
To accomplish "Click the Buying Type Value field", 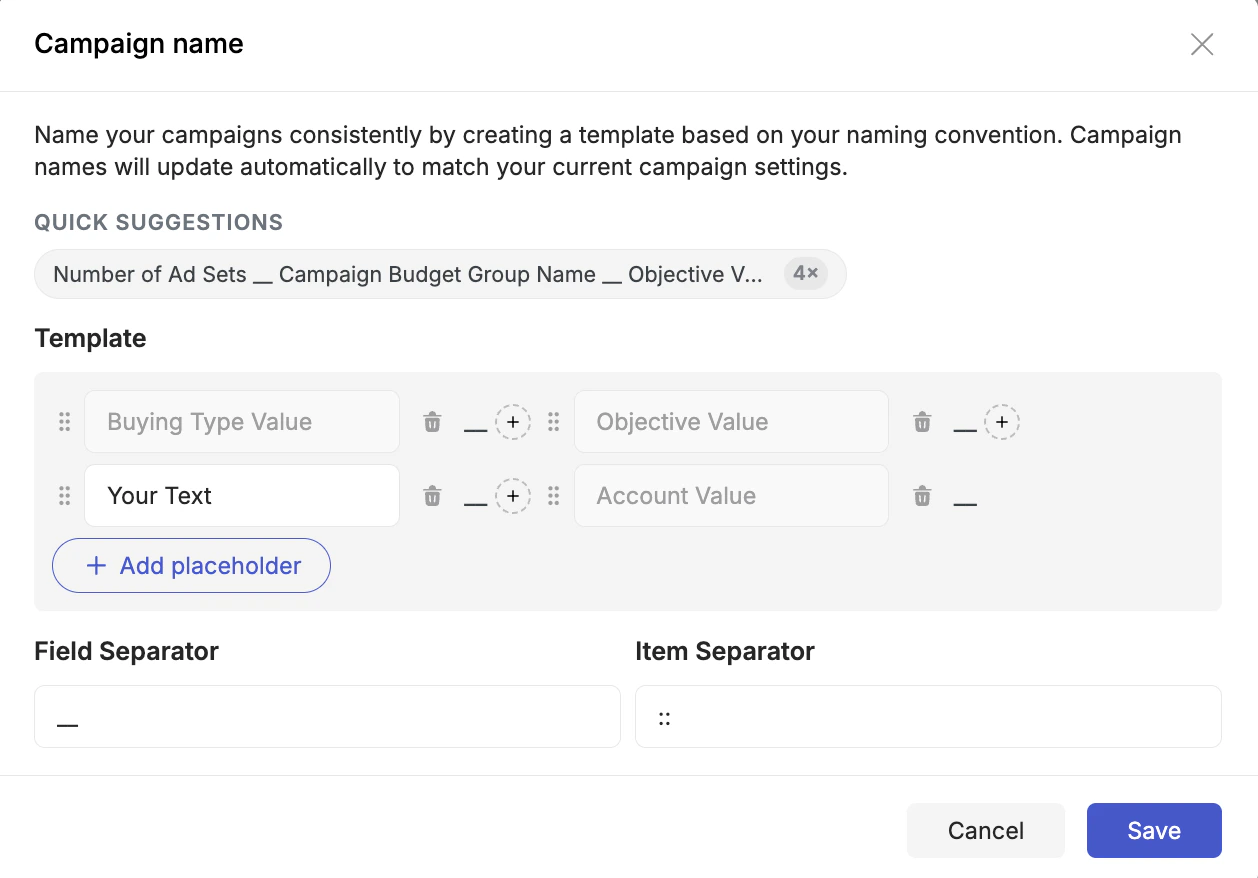I will coord(242,422).
